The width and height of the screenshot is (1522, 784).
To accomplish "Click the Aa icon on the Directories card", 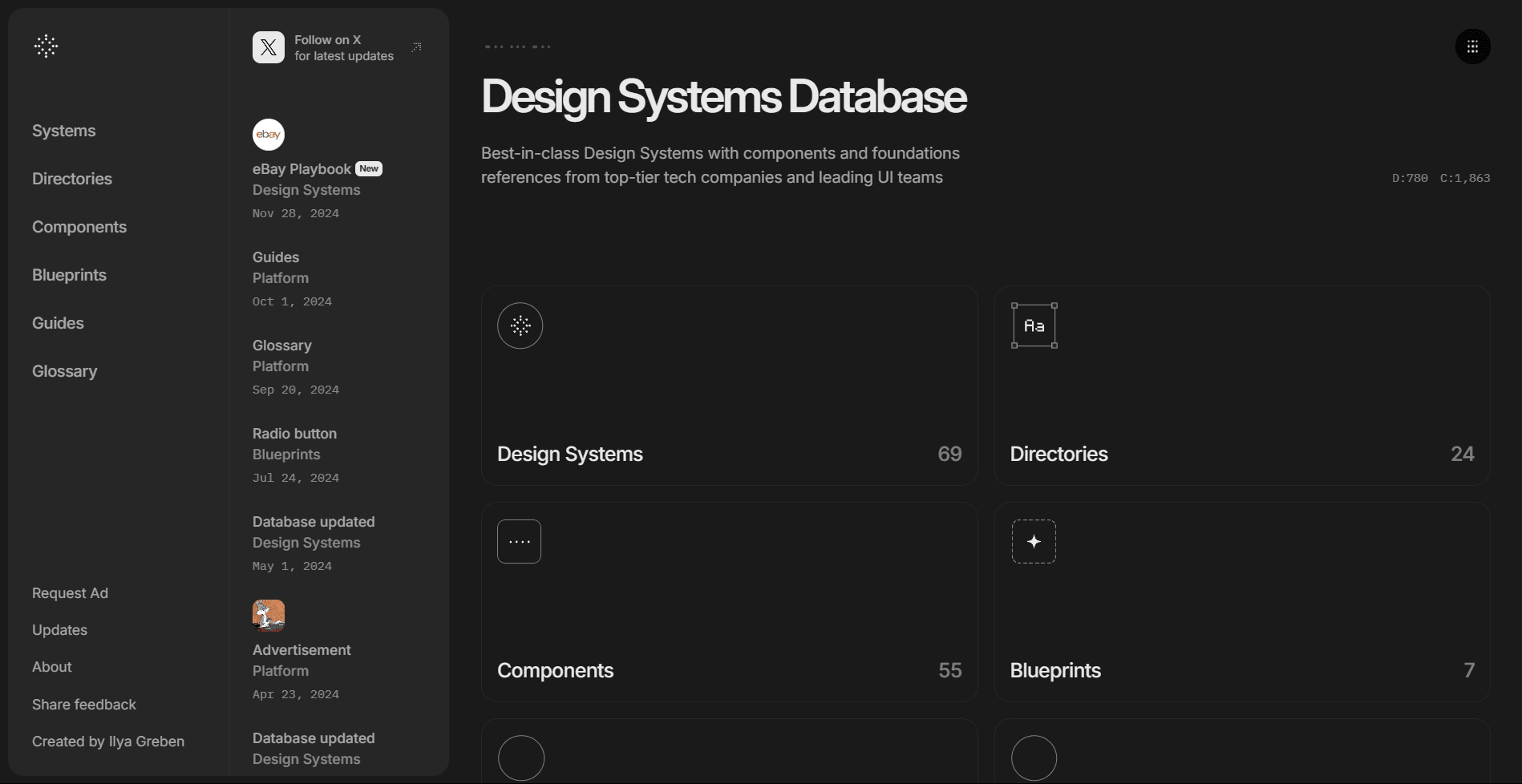I will tap(1033, 325).
